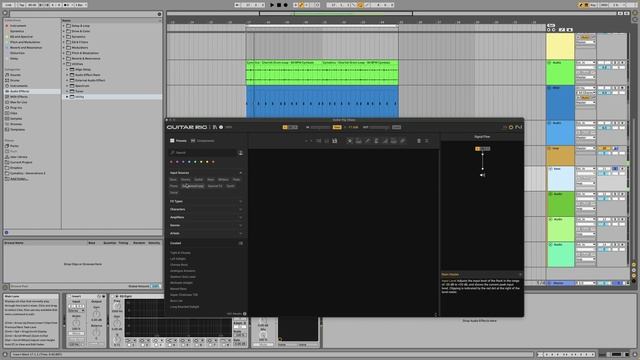Adjust the Guitar Rig input level slider

click(x=320, y=127)
